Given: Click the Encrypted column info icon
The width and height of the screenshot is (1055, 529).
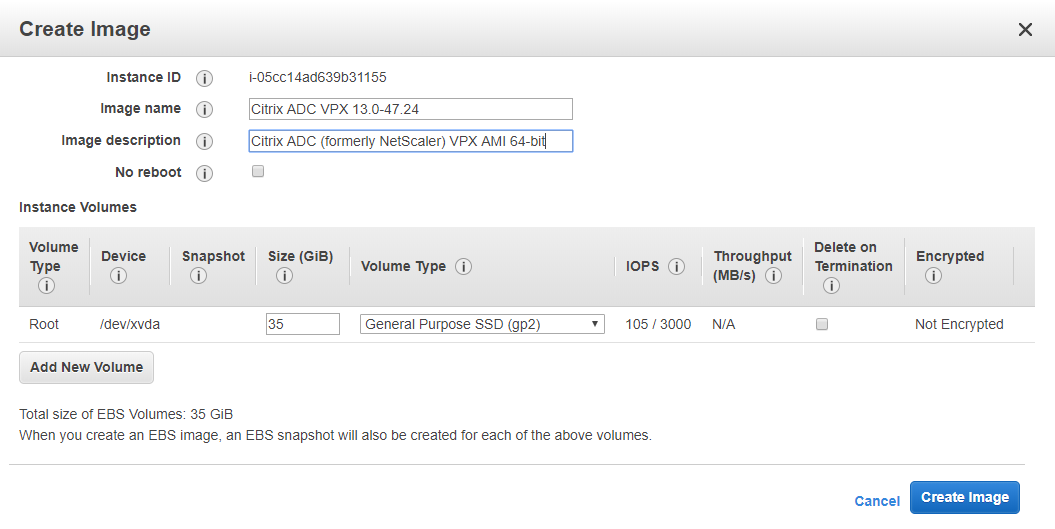Looking at the screenshot, I should (x=933, y=276).
